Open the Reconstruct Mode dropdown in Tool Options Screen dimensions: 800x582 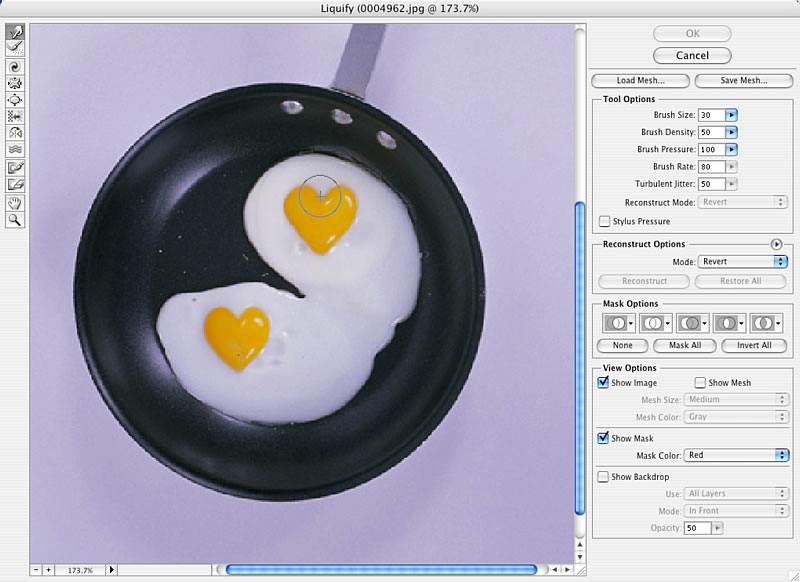pos(742,202)
